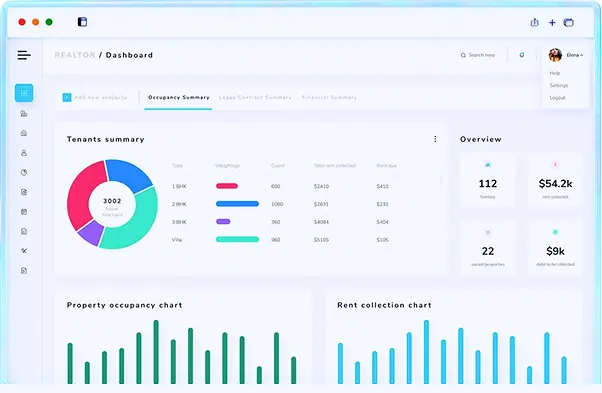Click the Weightage column header
This screenshot has height=393, width=602.
(227, 166)
